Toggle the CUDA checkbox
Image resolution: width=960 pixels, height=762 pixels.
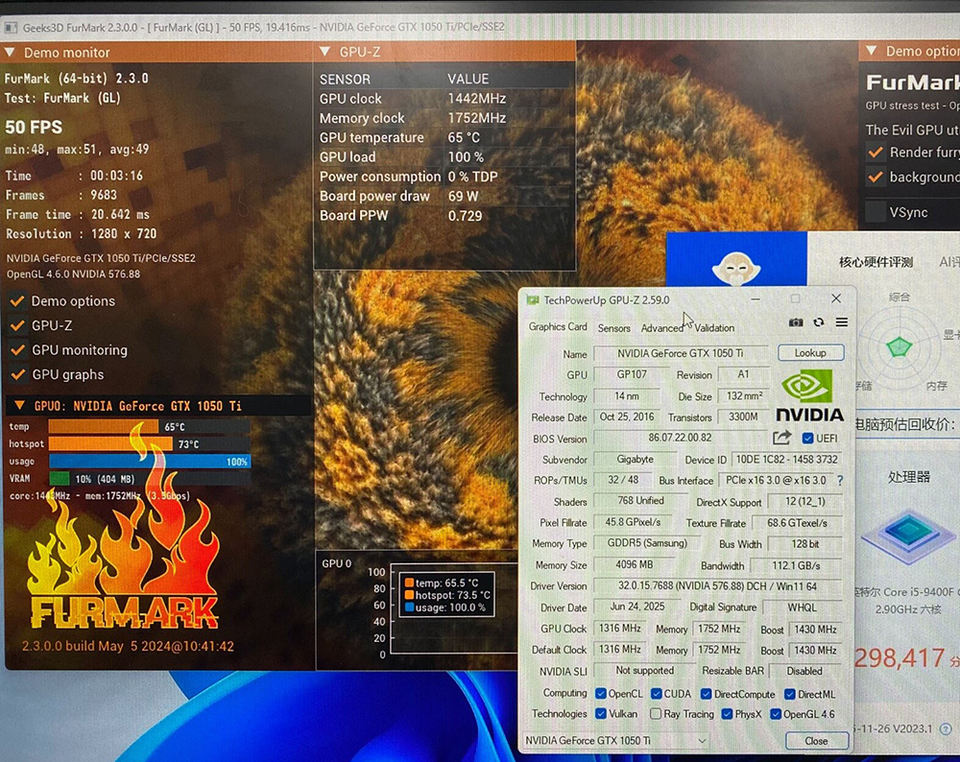656,693
